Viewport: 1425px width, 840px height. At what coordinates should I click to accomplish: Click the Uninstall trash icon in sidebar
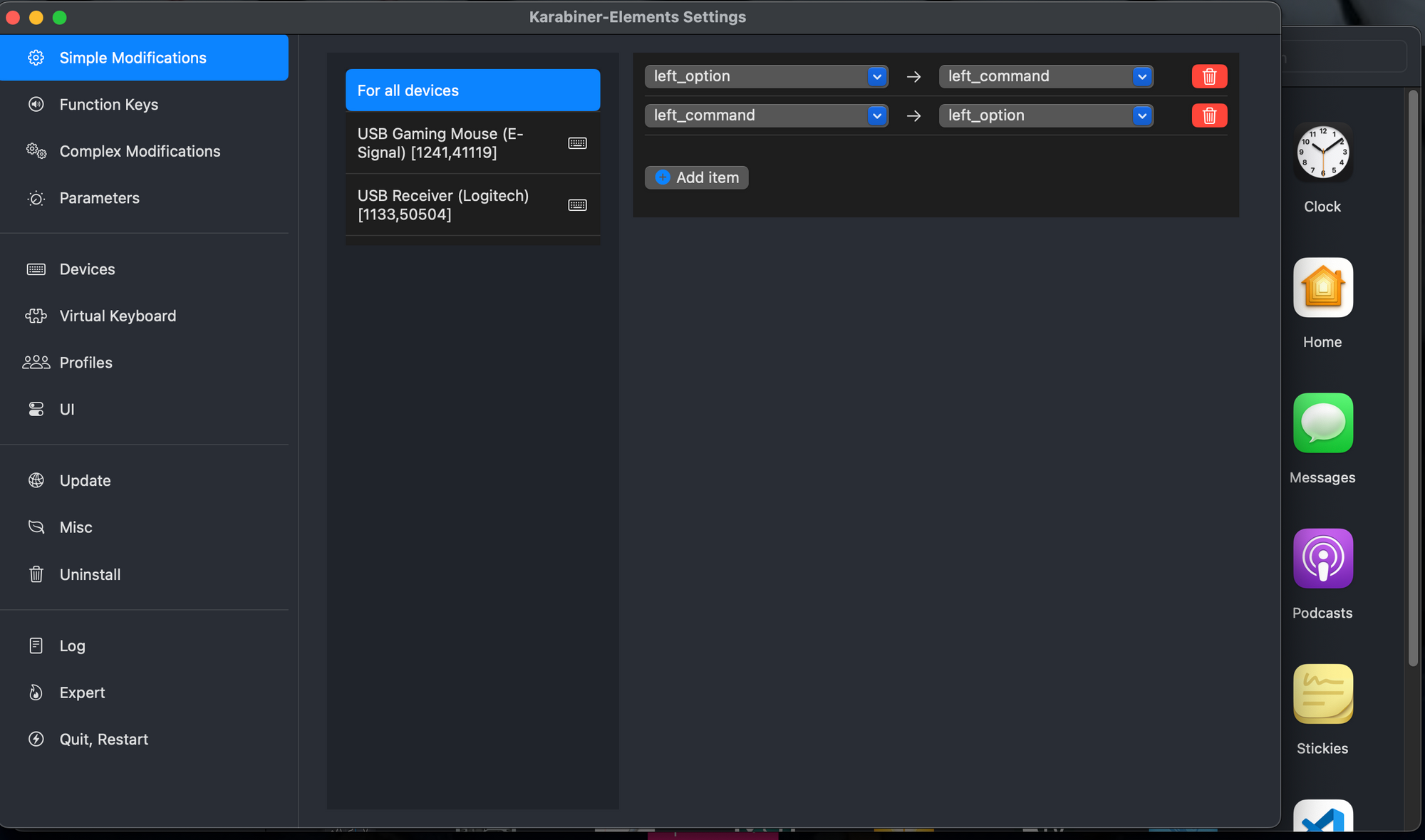coord(36,574)
